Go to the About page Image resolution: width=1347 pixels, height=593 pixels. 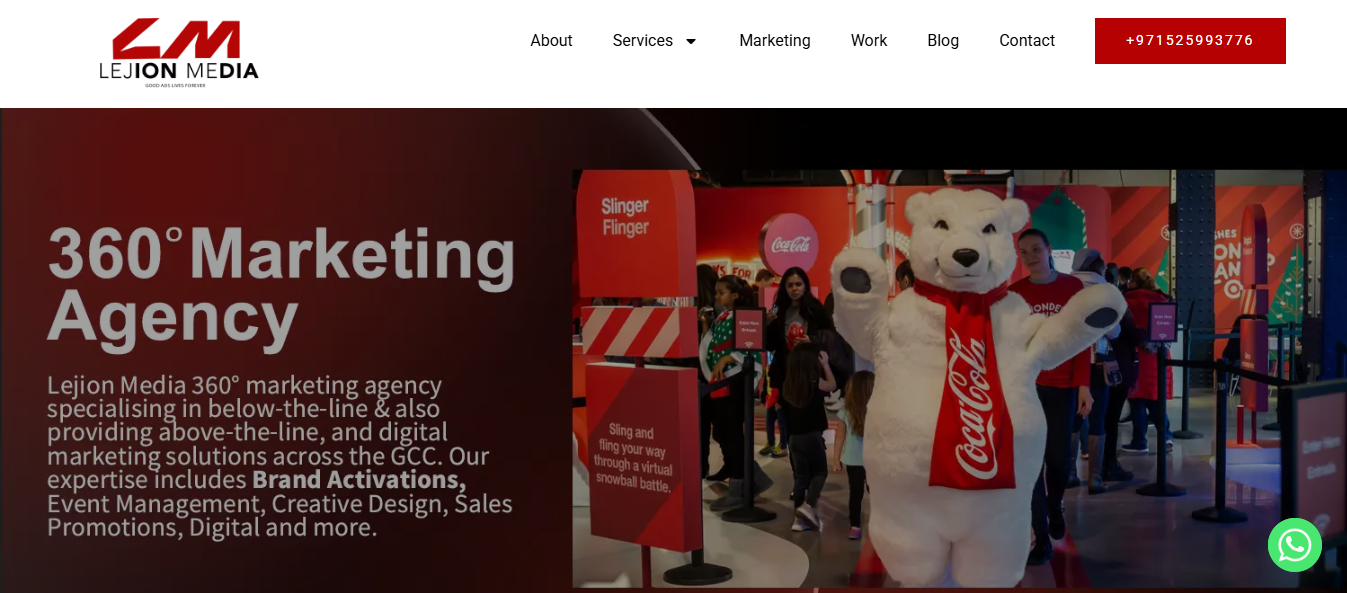pyautogui.click(x=551, y=41)
